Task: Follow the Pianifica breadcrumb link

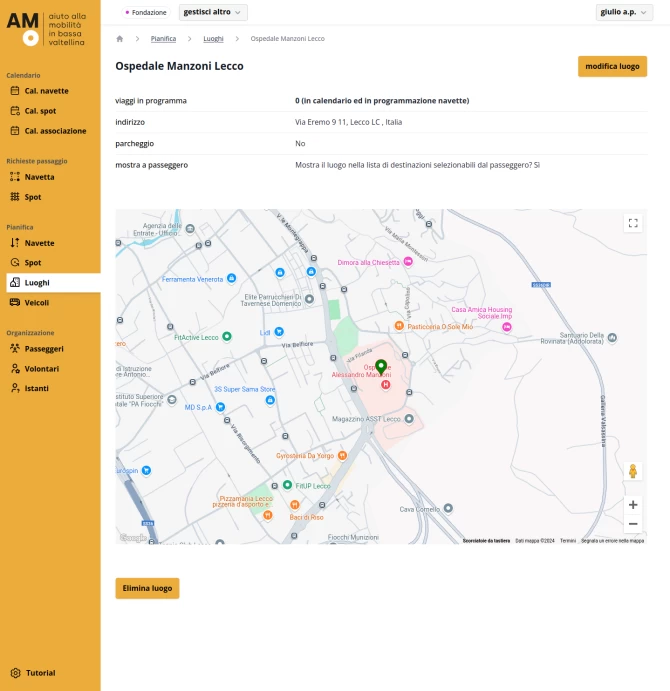Action: [163, 38]
